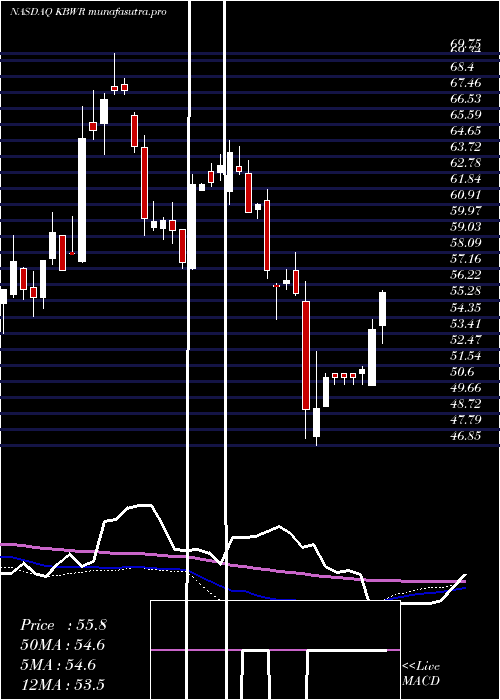This screenshot has height=700, width=500.
Task: Click the 52.47 axis value
Action: point(466,340)
